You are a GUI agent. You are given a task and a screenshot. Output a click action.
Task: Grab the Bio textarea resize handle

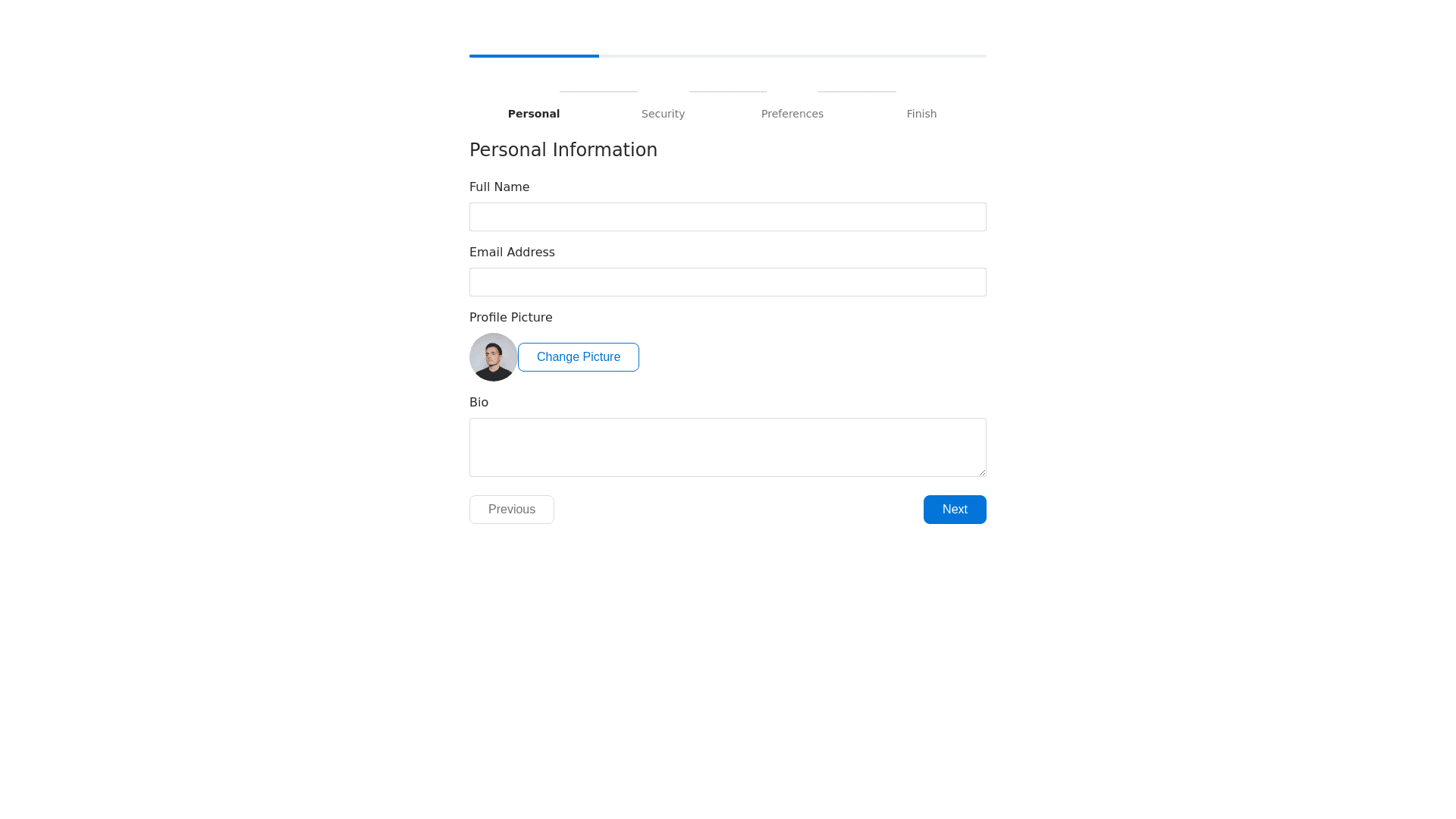[x=982, y=472]
